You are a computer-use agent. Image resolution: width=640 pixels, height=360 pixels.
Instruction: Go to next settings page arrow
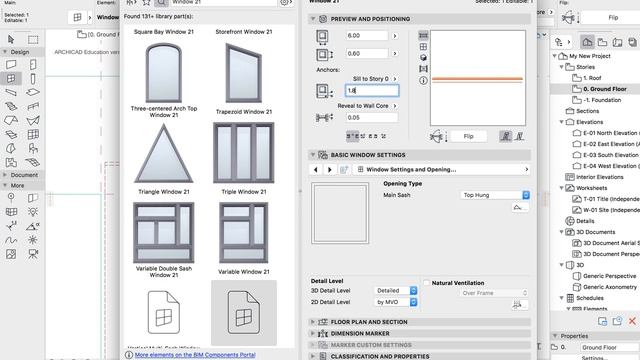tap(329, 169)
